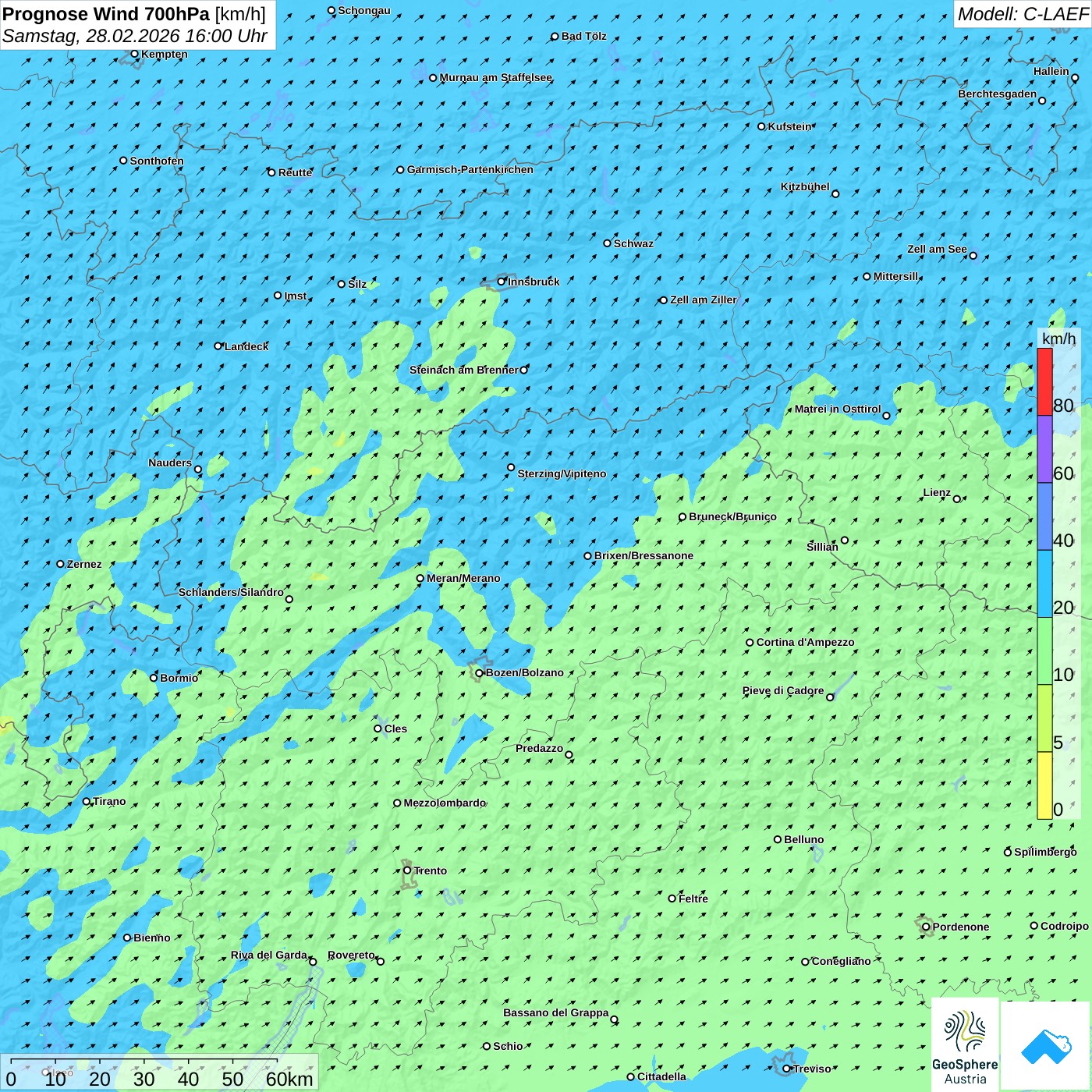Viewport: 1092px width, 1092px height.
Task: Select the Zell am See label
Action: click(937, 249)
